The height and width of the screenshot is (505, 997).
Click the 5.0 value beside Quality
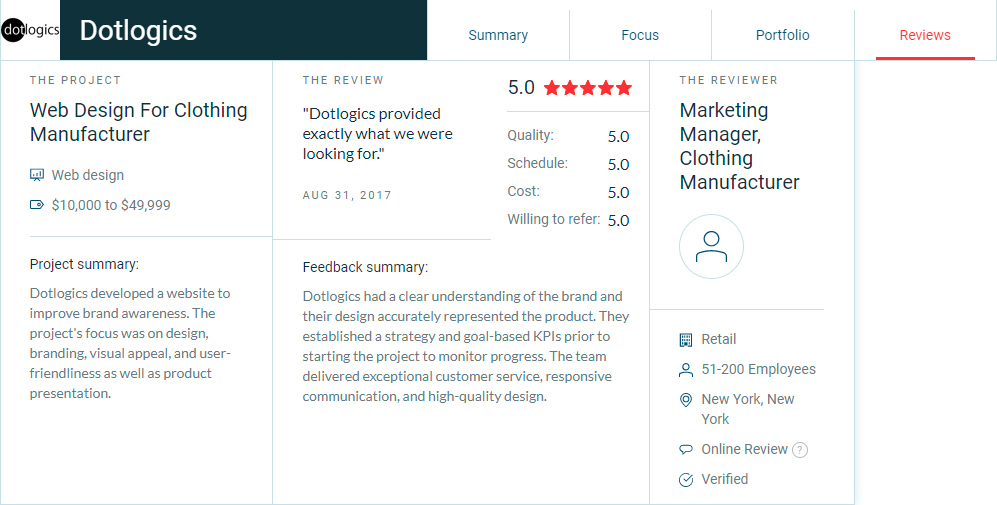click(618, 136)
